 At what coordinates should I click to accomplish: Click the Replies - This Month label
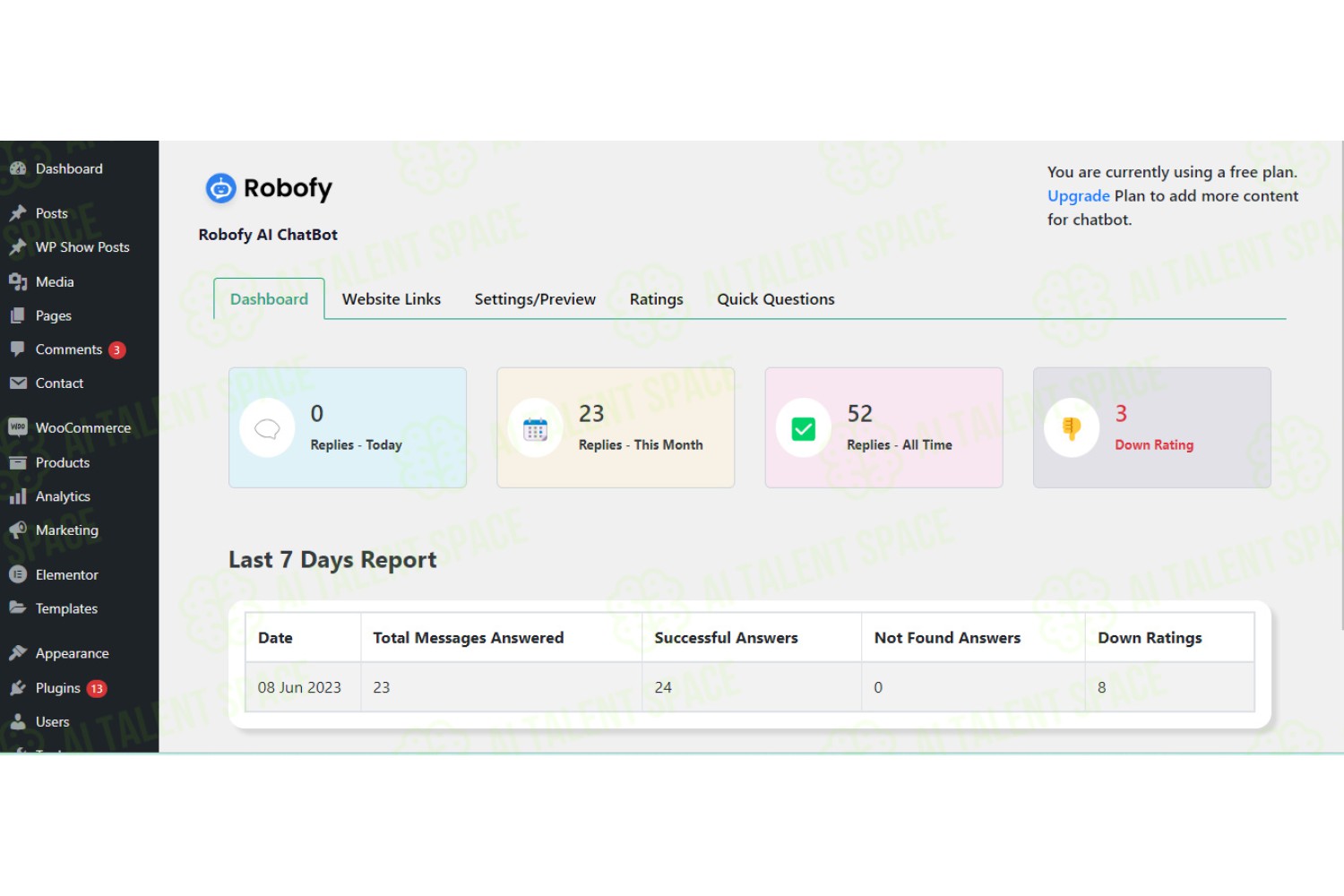coord(641,444)
